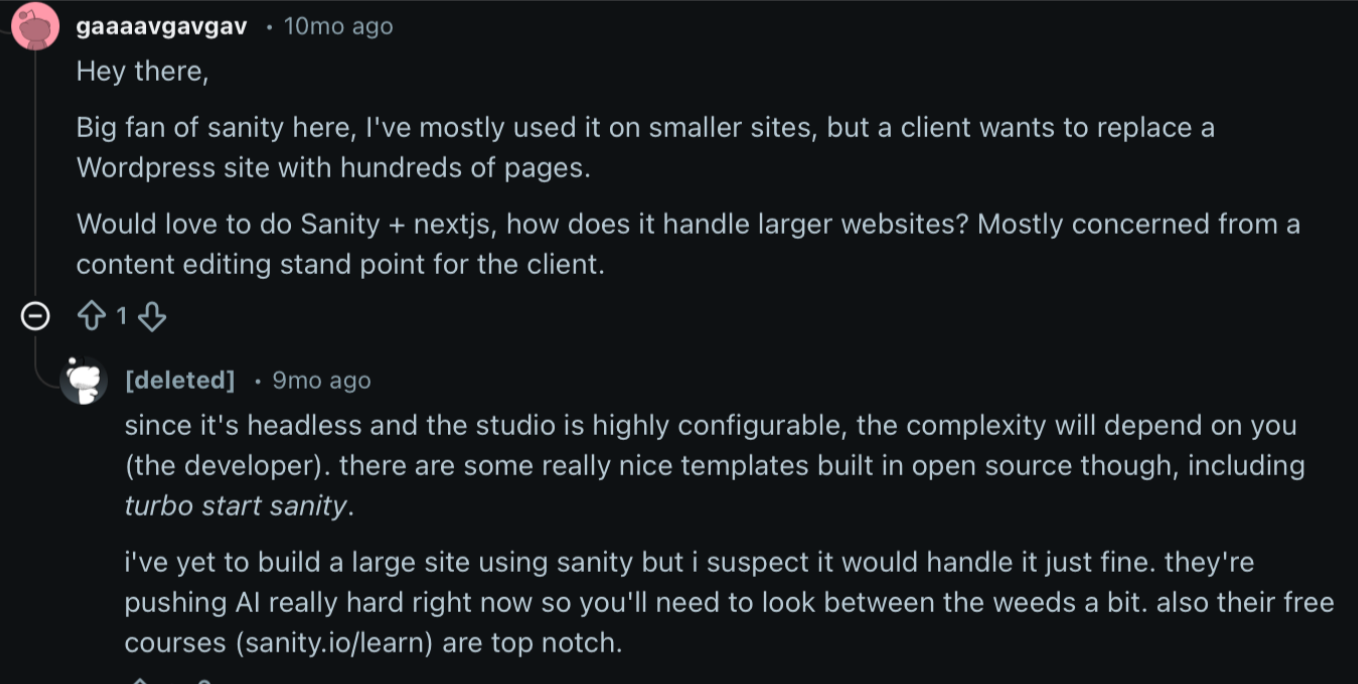Click the "9mo ago" reply timestamp

pyautogui.click(x=321, y=380)
